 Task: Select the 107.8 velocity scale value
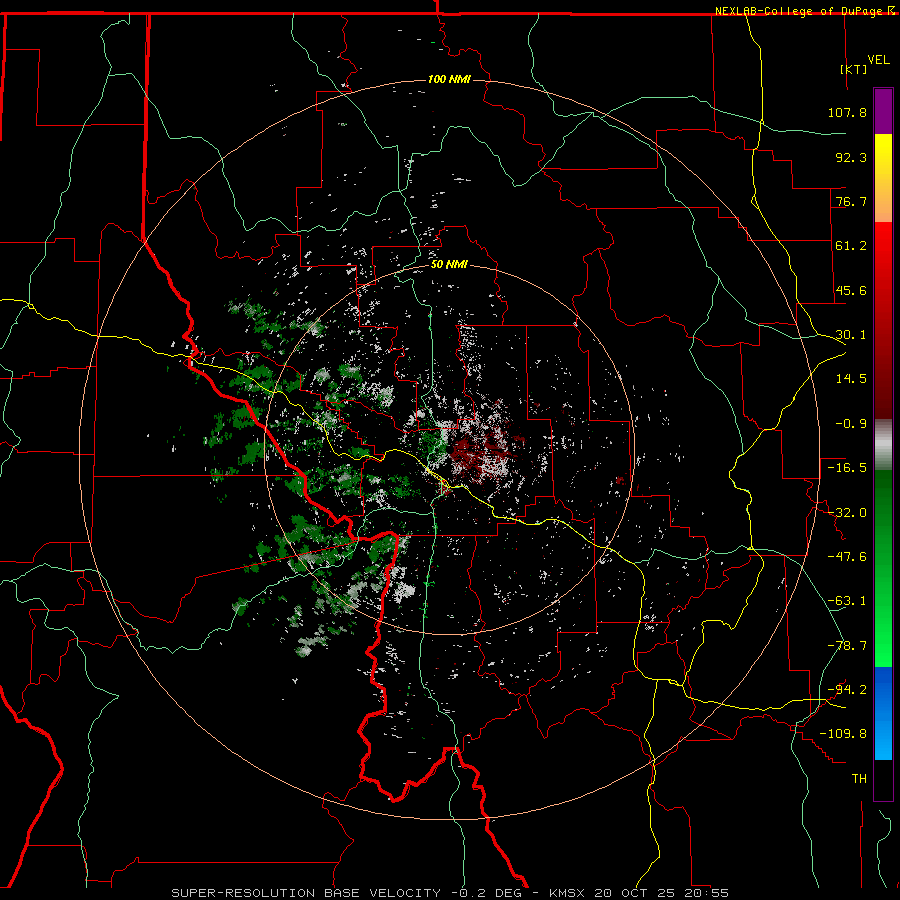click(x=847, y=112)
